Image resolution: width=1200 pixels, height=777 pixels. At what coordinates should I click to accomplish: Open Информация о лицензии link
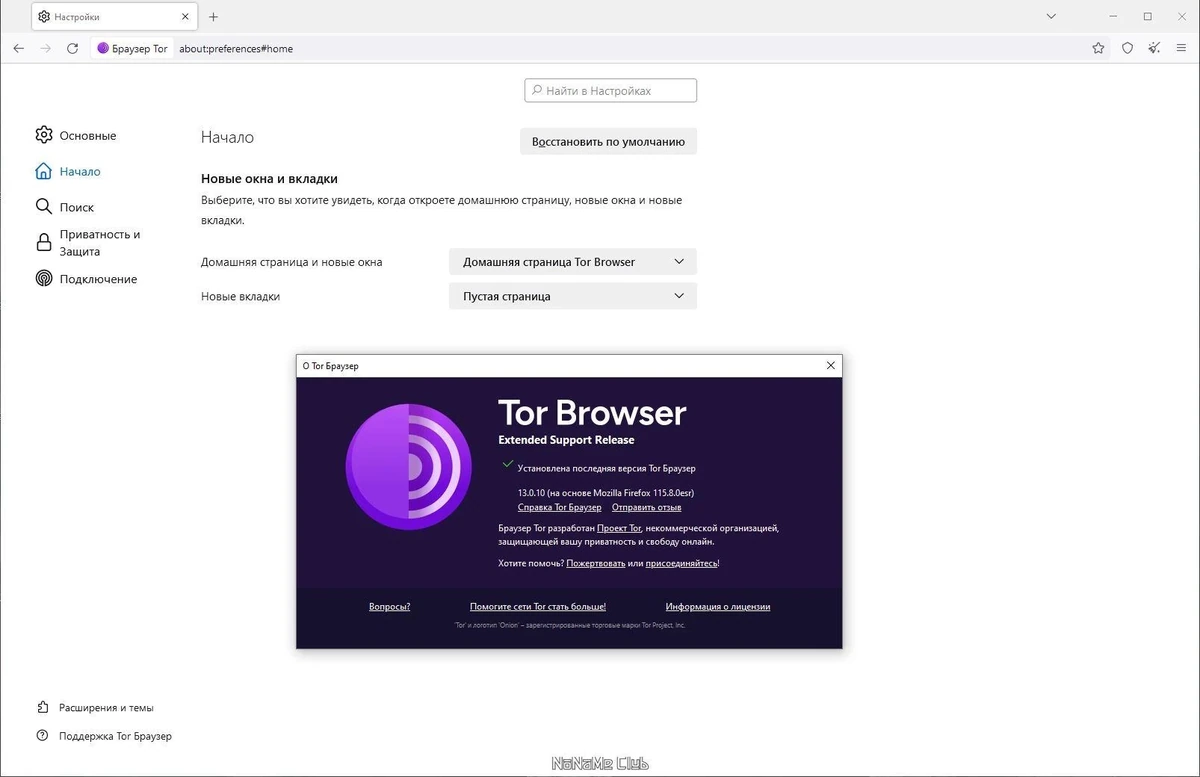(718, 606)
